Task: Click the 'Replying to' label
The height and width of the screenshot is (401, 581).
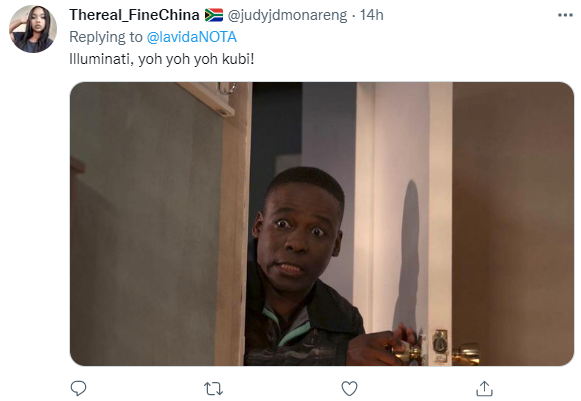Action: tap(106, 37)
